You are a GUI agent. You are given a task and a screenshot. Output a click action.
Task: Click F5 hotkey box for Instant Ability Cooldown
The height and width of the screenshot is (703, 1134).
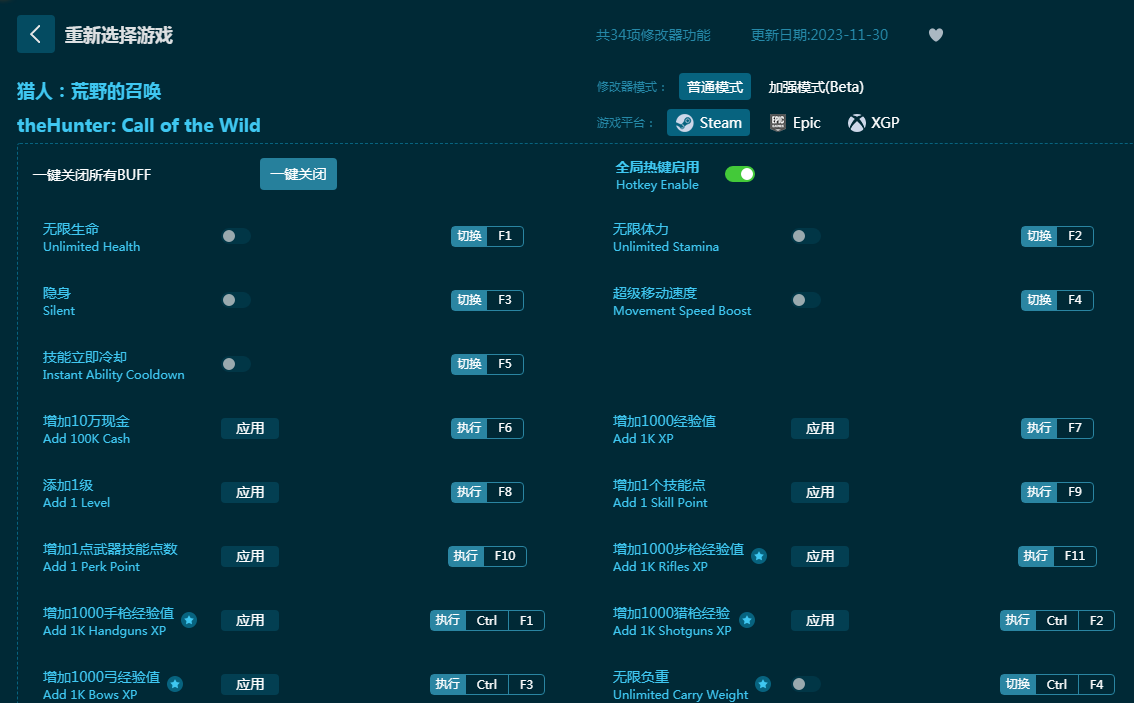coord(505,365)
